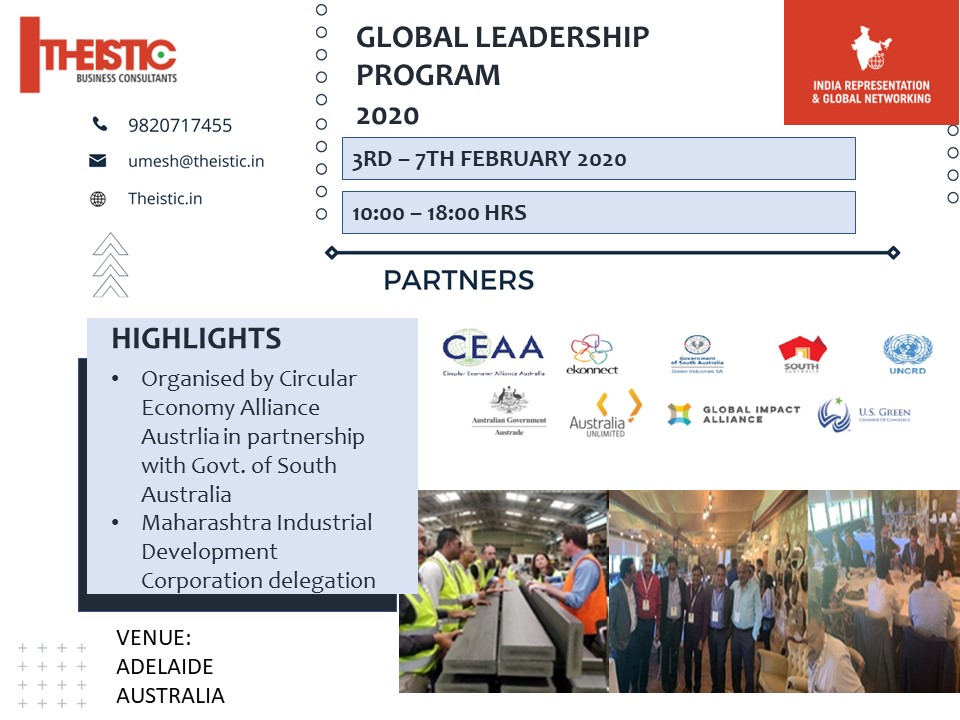This screenshot has height=720, width=960.
Task: Click the Australian Government Austrade crest
Action: point(509,408)
